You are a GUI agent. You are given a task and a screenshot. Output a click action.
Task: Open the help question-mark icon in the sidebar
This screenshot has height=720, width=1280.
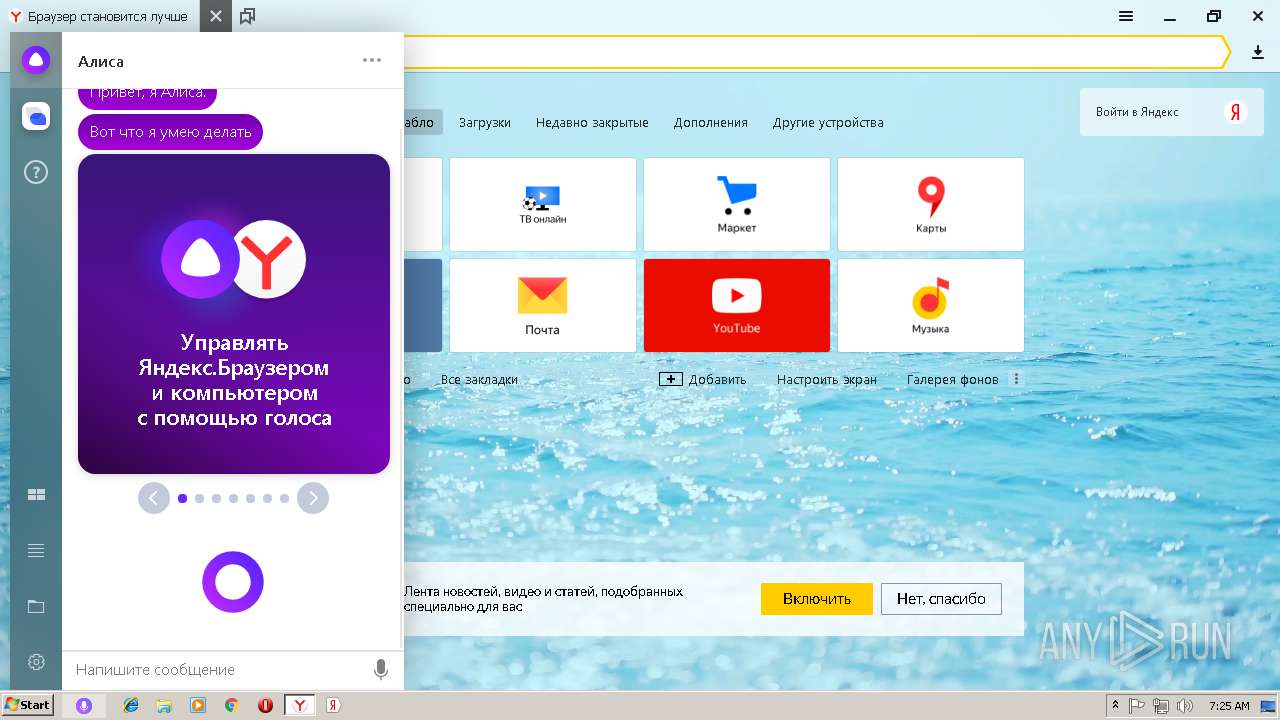click(x=36, y=173)
